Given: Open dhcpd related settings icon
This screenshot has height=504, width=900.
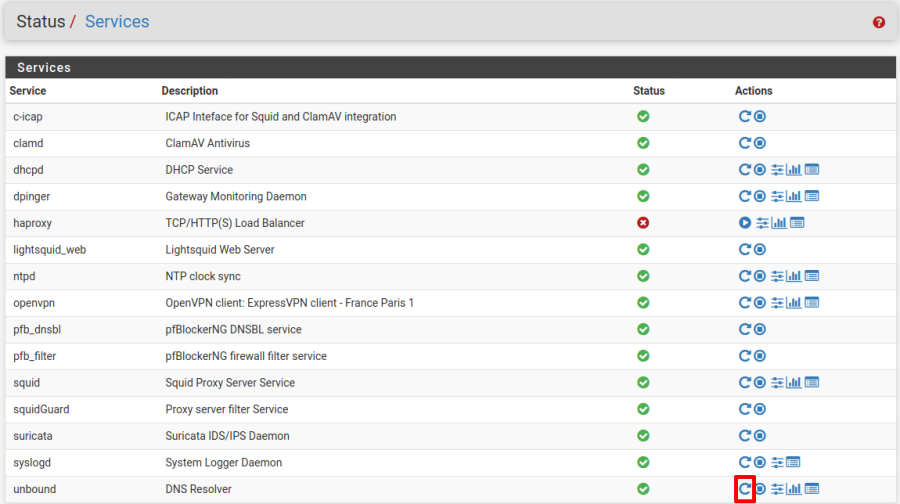Looking at the screenshot, I should click(777, 170).
